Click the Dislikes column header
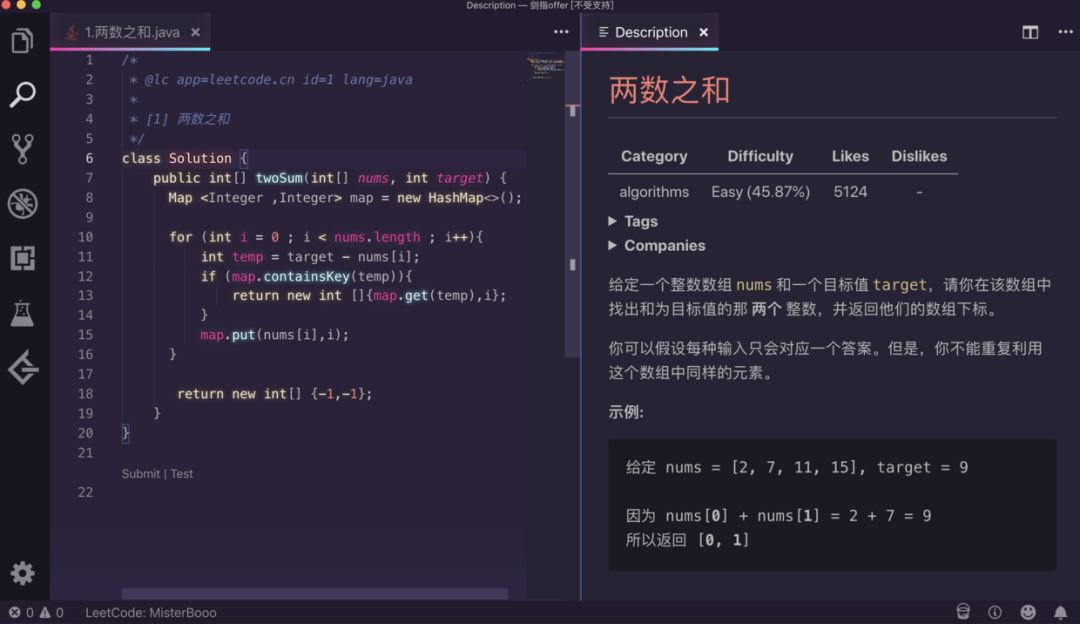 [919, 156]
